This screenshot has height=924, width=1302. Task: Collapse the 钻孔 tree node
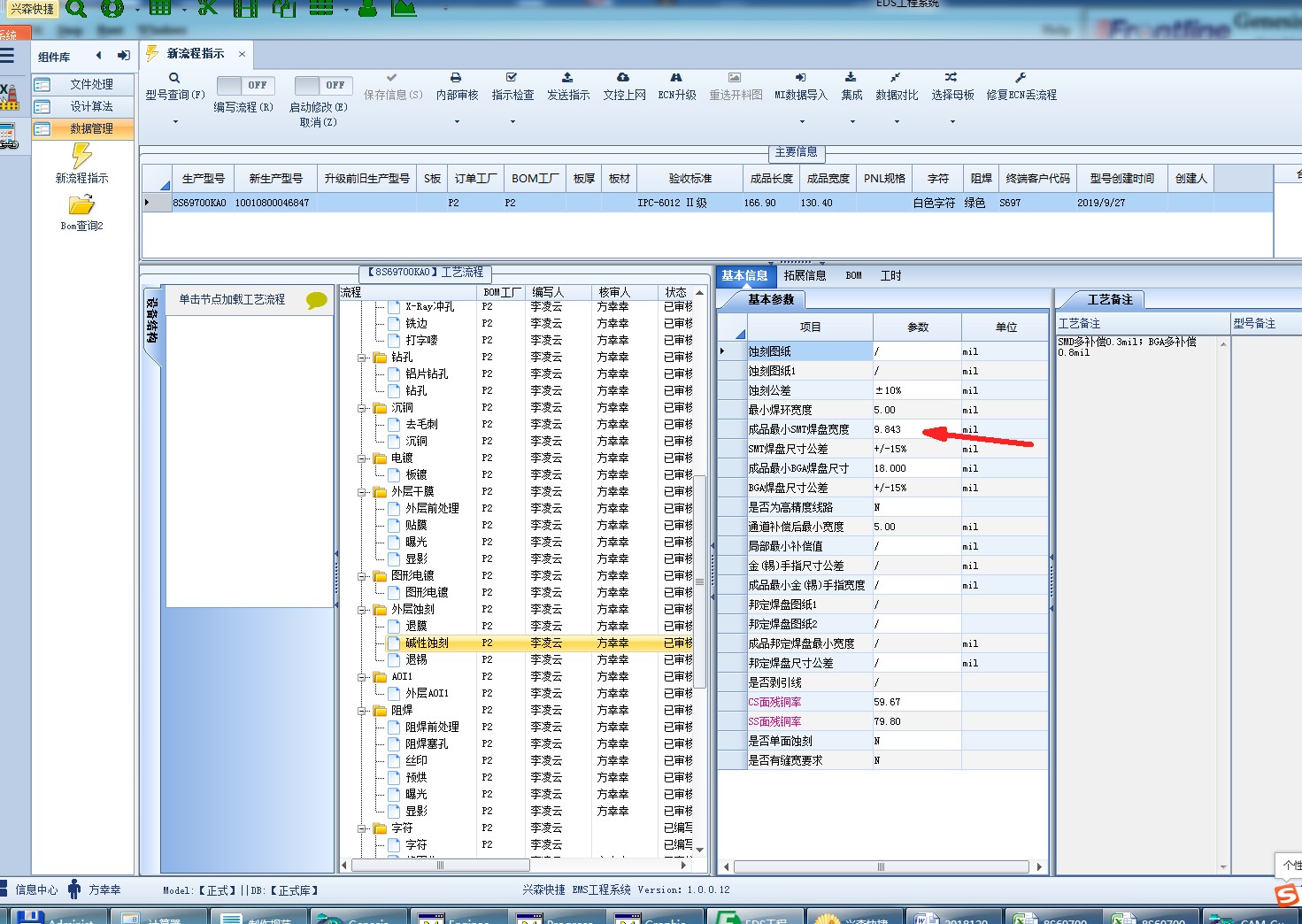coord(362,358)
